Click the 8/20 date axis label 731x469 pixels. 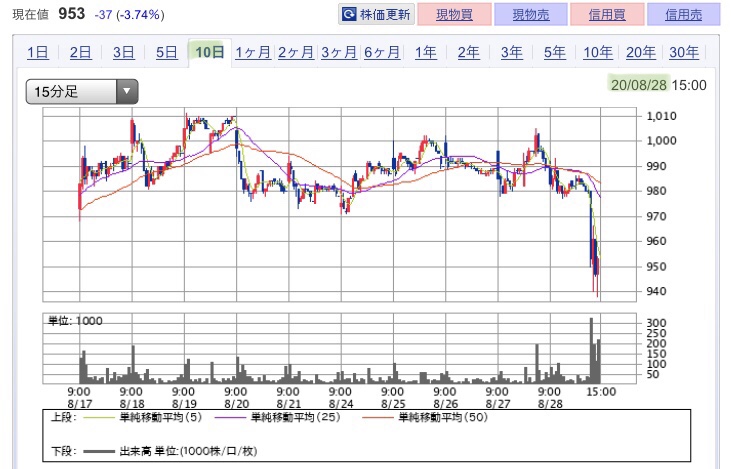(x=236, y=404)
